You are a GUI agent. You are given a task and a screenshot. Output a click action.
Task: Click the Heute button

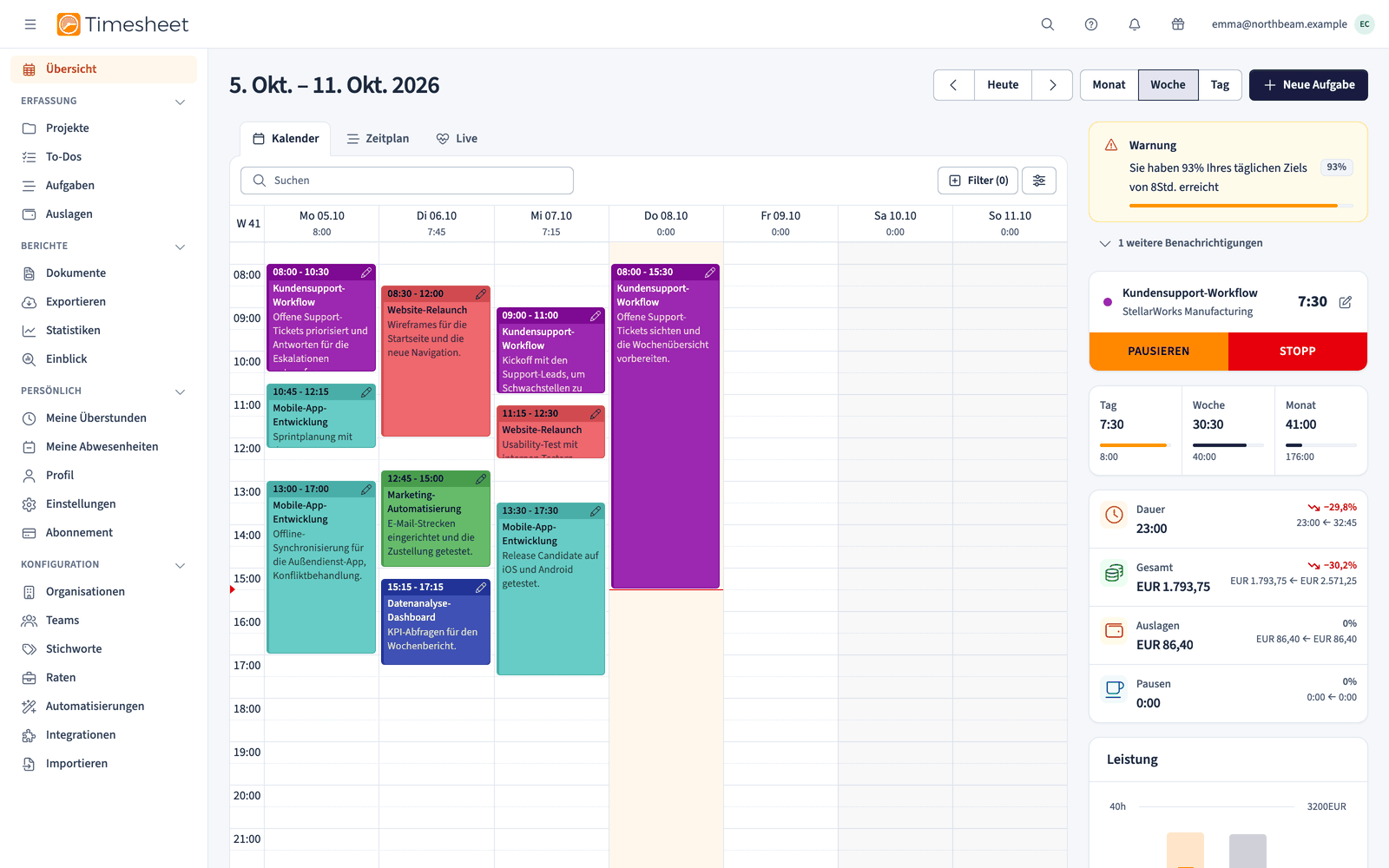(1003, 85)
